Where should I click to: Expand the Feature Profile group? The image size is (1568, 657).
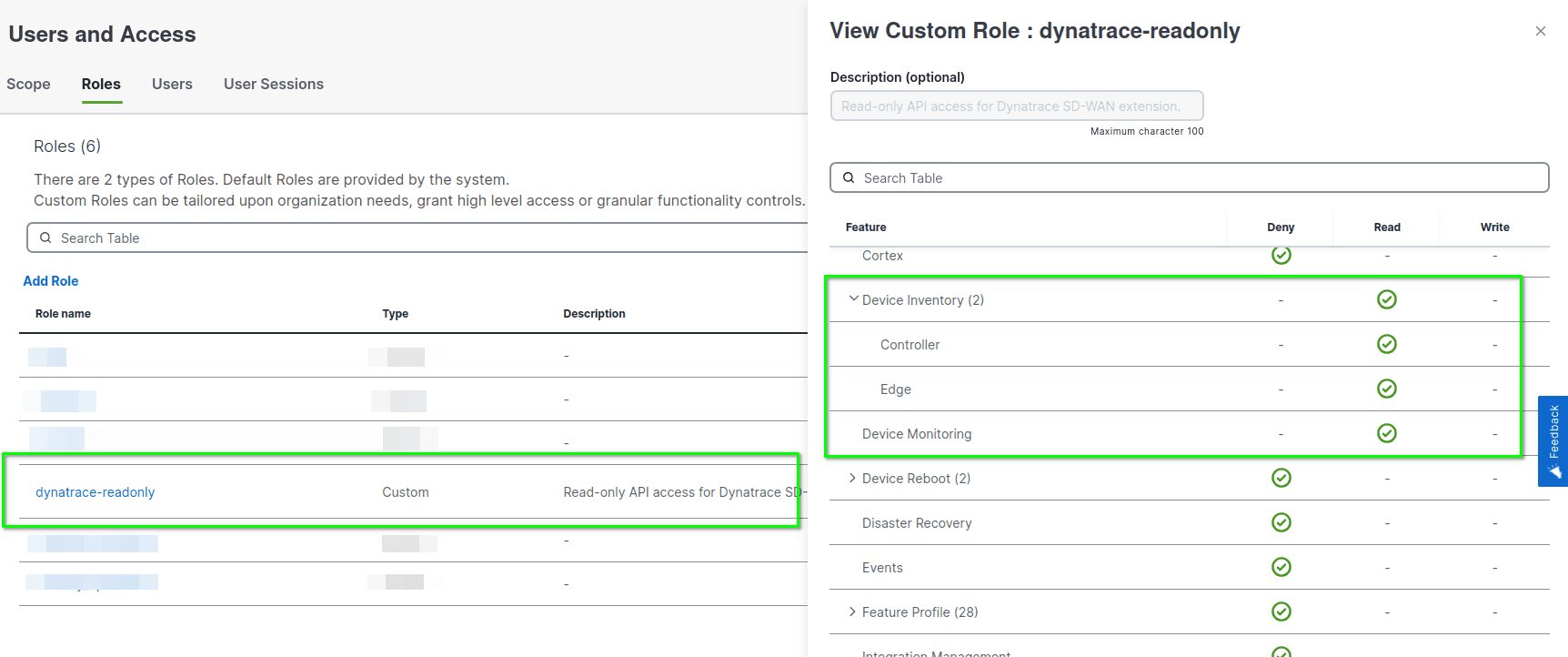(x=852, y=612)
